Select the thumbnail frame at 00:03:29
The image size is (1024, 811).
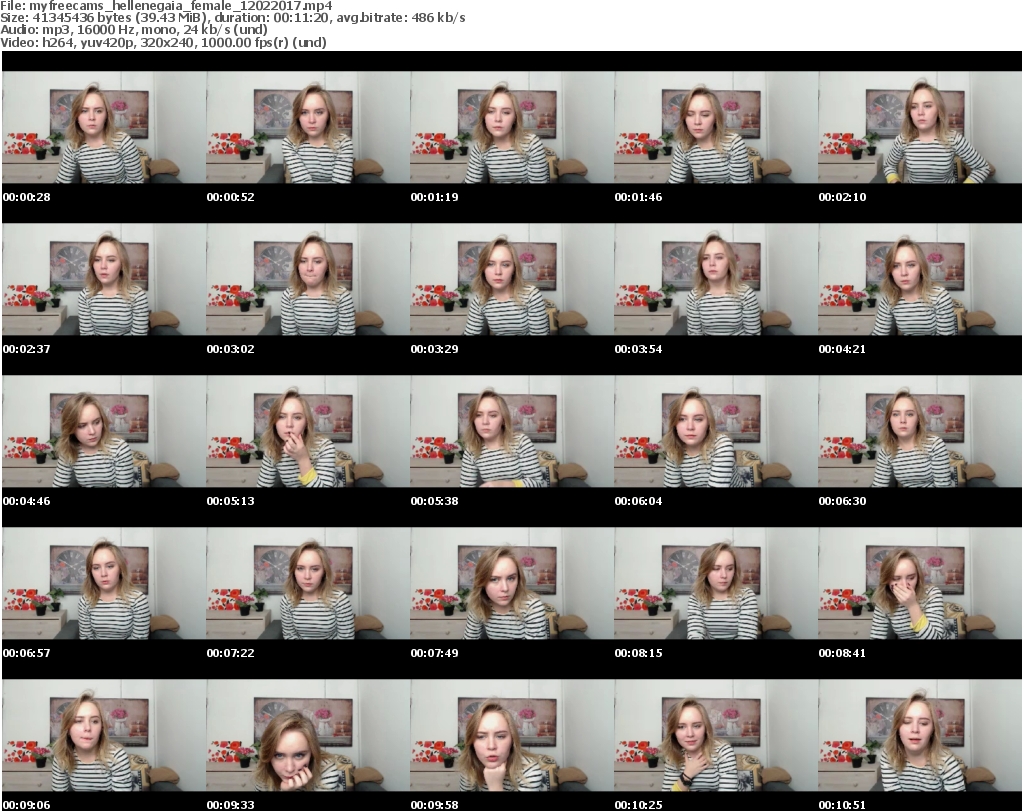click(x=512, y=279)
